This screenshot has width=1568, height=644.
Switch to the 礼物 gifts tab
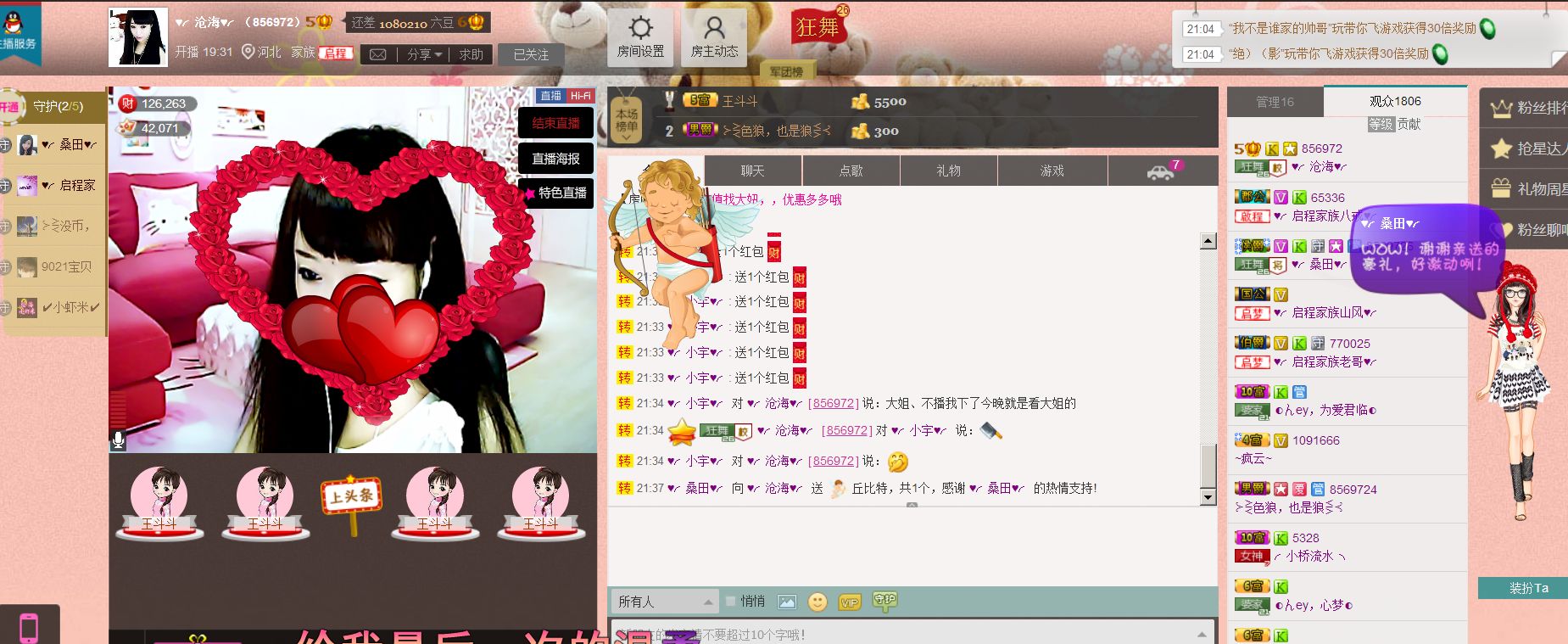948,171
